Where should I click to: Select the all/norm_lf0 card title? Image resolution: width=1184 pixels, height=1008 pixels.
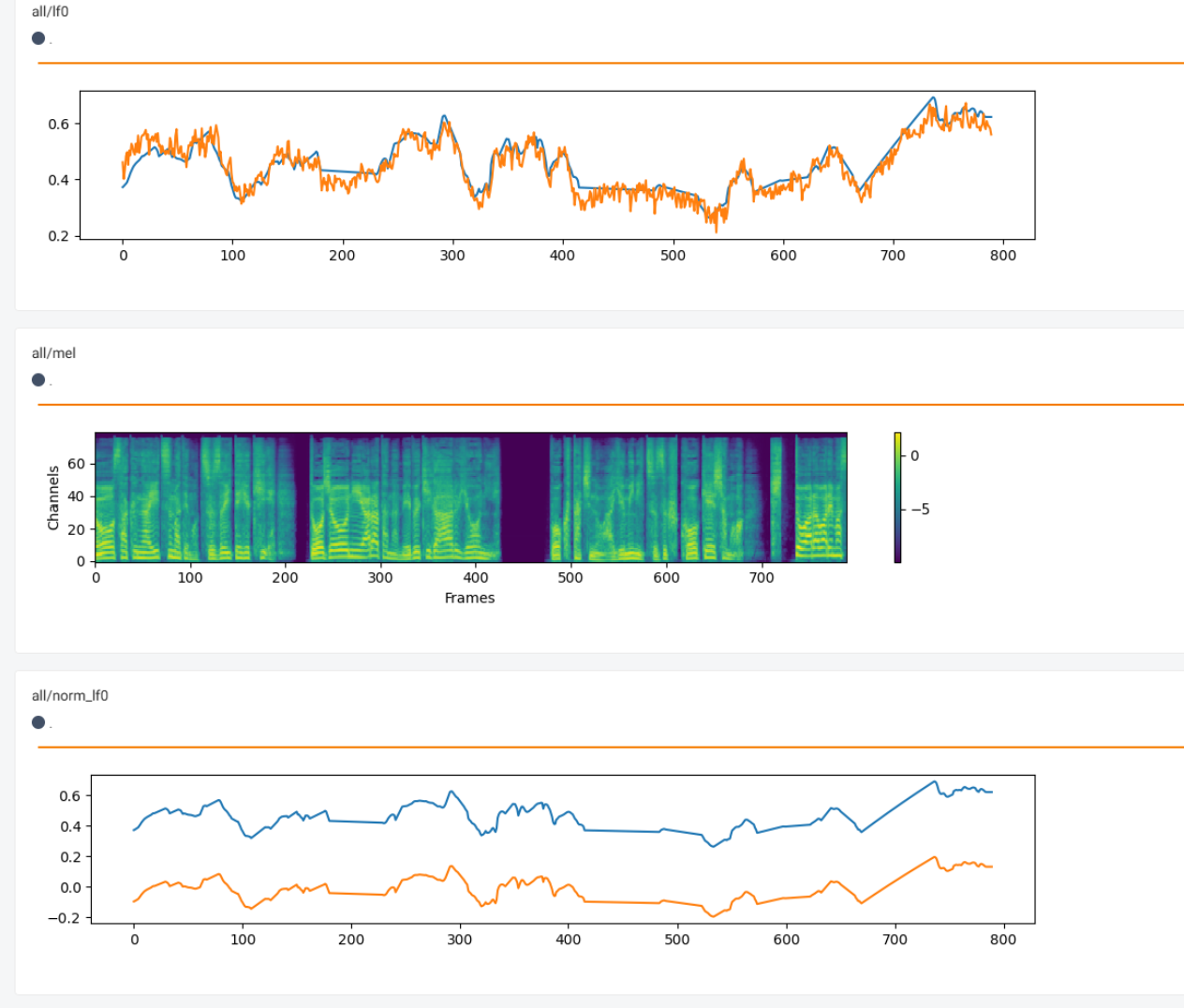(x=69, y=695)
